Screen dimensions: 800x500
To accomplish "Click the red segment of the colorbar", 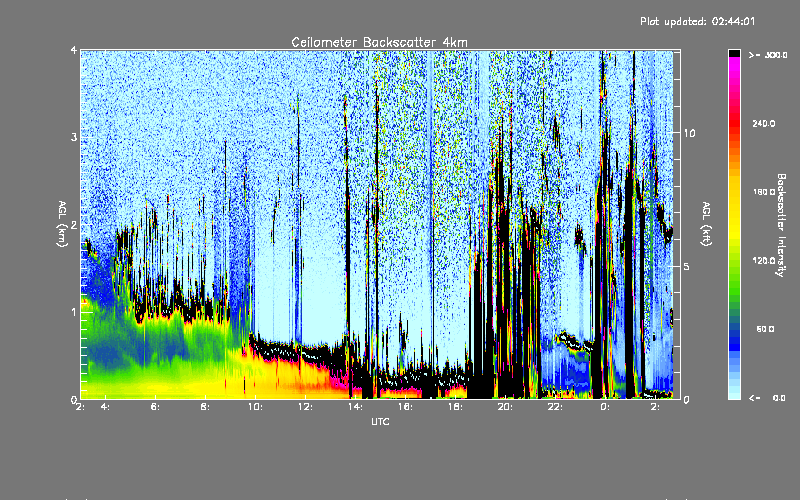I will pos(734,122).
